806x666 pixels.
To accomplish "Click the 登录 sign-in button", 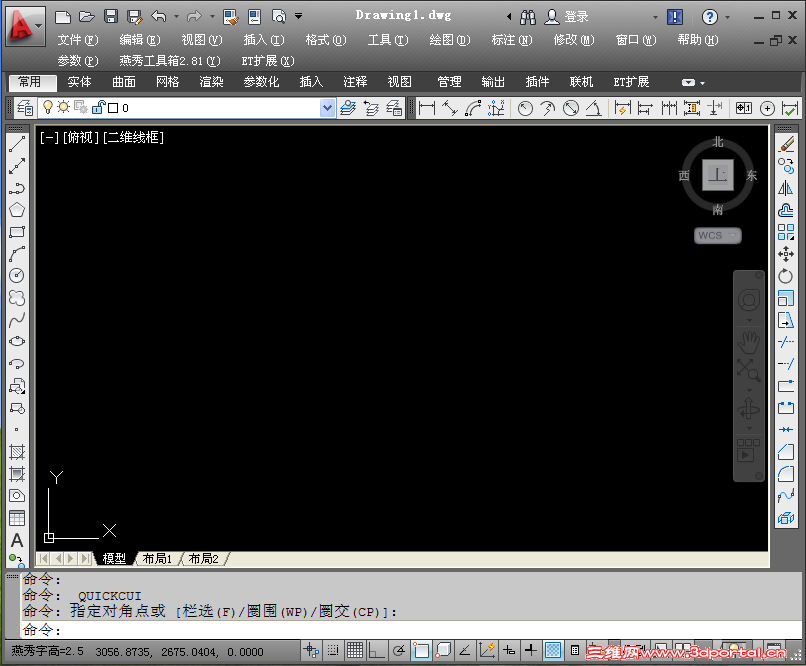I will tap(572, 16).
